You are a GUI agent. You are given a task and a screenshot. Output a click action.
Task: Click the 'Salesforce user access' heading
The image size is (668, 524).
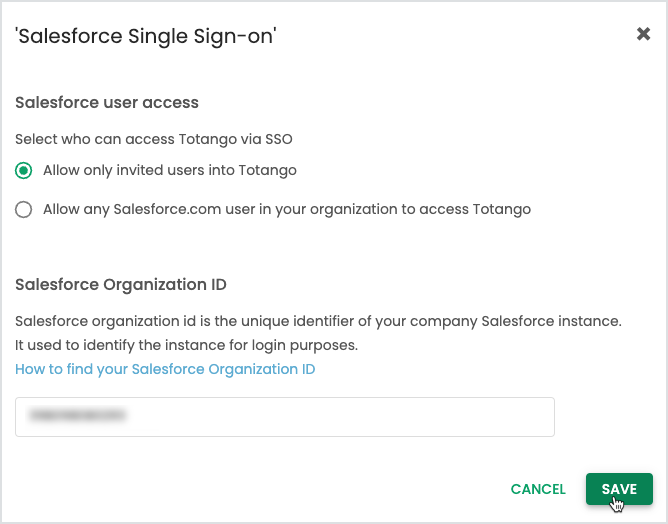(107, 102)
